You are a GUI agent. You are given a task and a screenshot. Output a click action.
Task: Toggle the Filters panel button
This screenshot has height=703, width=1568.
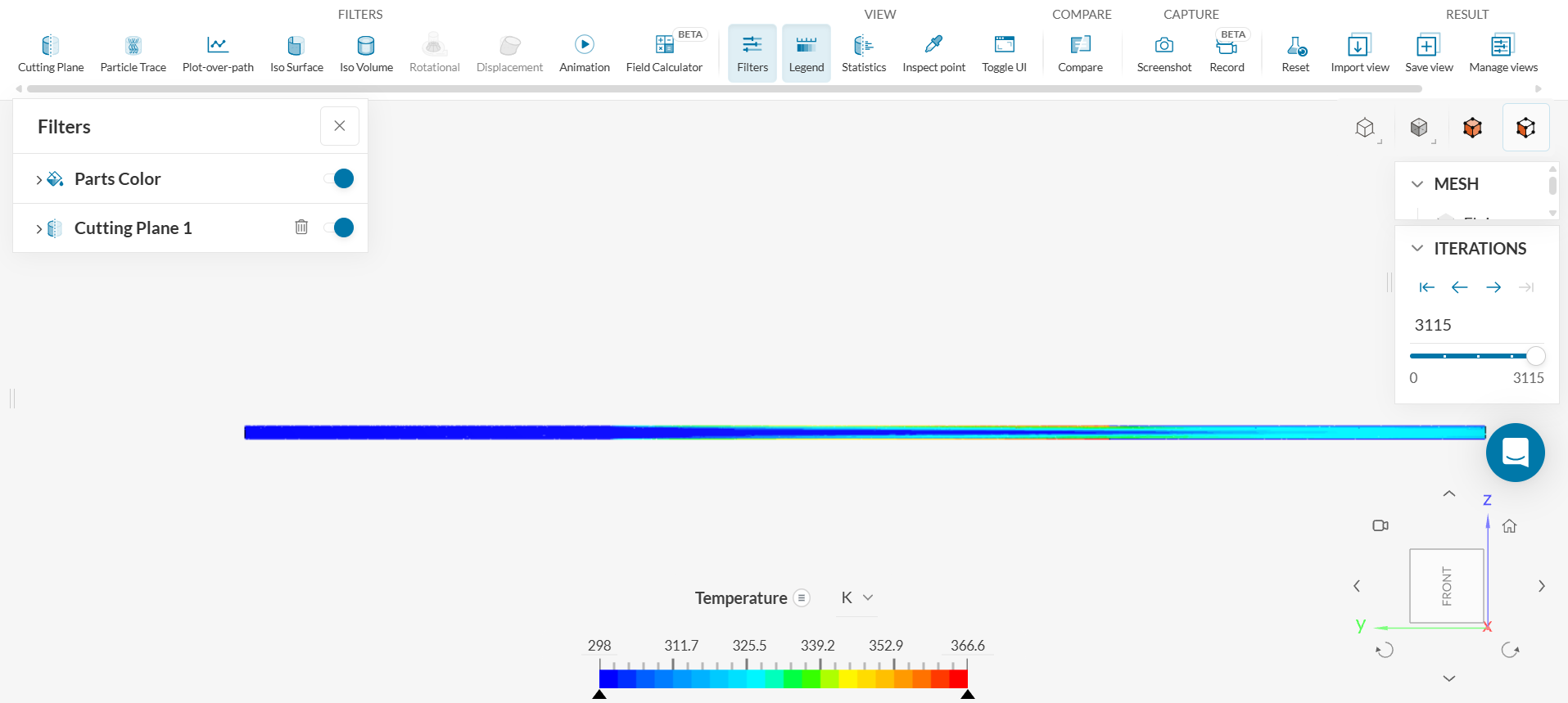coord(752,54)
